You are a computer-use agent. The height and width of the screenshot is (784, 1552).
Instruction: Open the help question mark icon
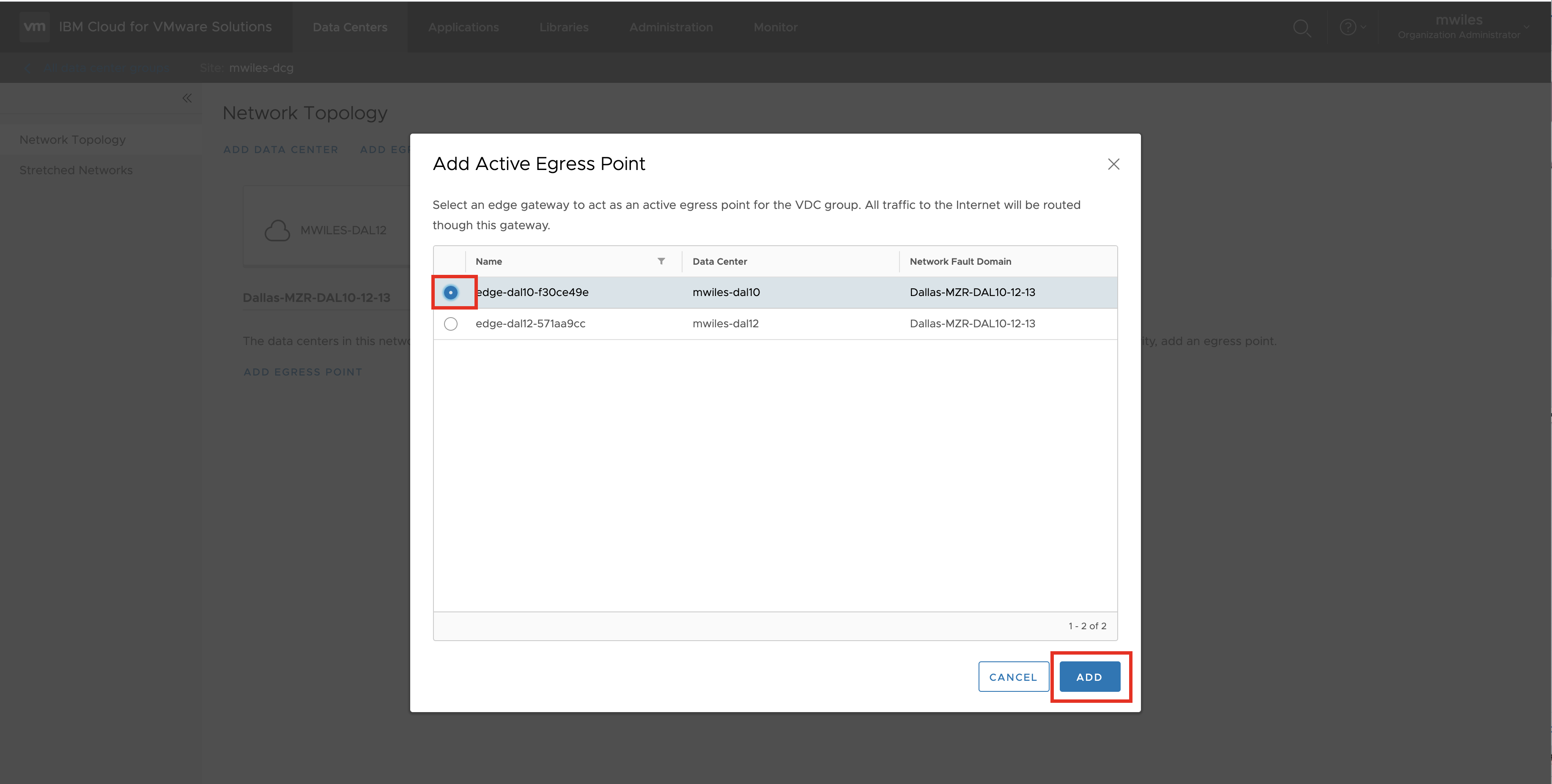tap(1347, 27)
